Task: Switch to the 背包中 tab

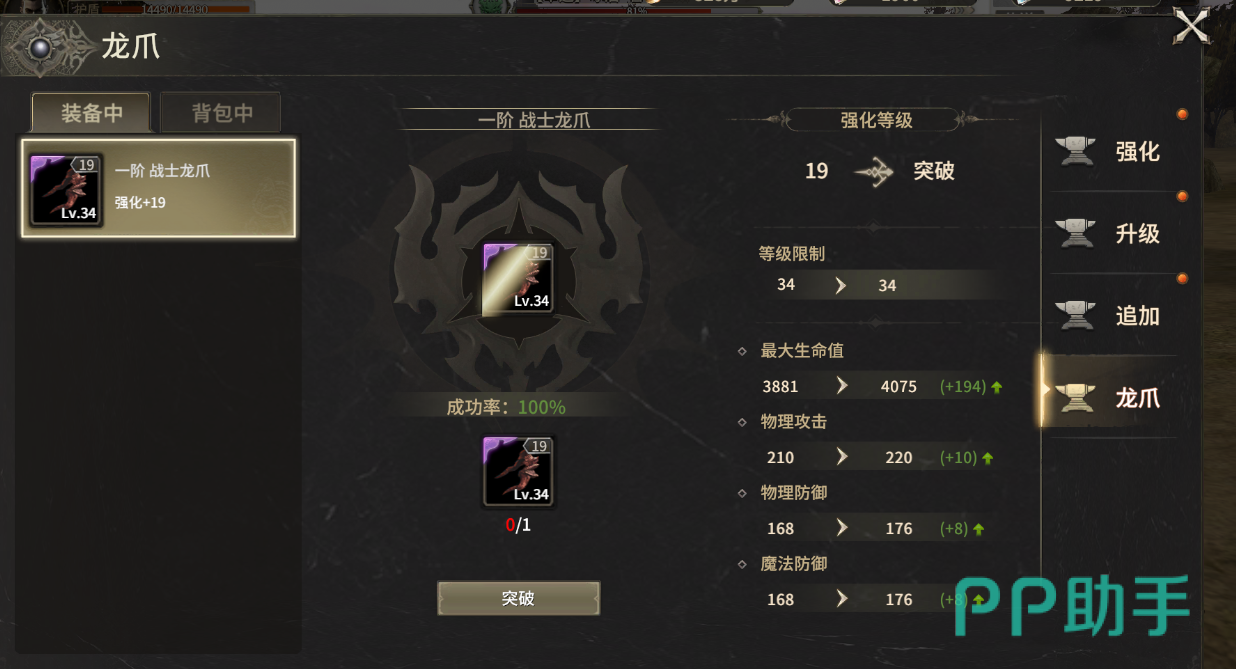Action: (x=221, y=113)
